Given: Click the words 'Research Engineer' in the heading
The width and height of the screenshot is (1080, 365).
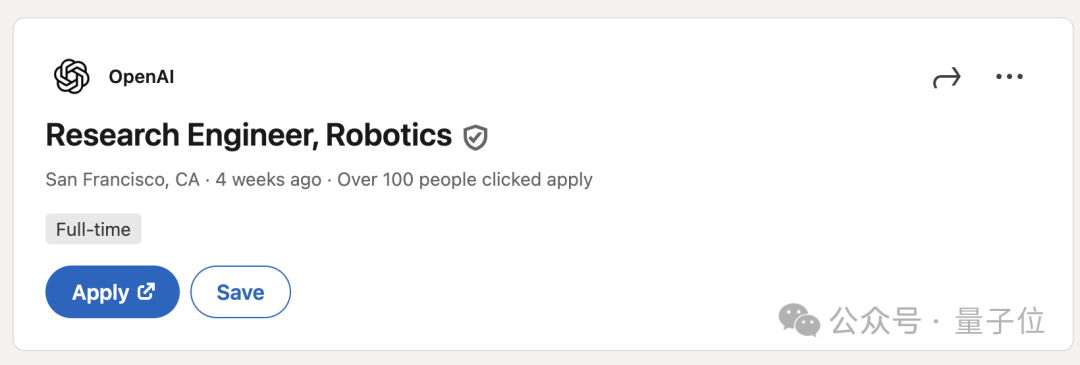Looking at the screenshot, I should 180,136.
